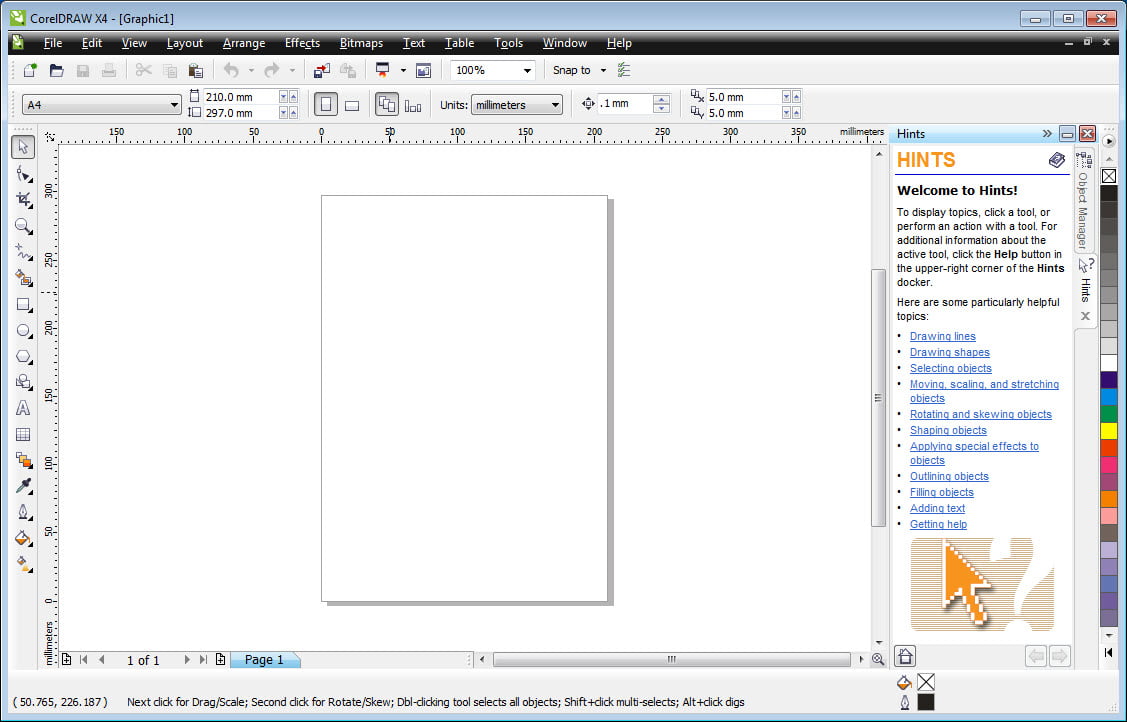The height and width of the screenshot is (722, 1127).
Task: Click the nudge offset .1 mm field
Action: [x=625, y=103]
